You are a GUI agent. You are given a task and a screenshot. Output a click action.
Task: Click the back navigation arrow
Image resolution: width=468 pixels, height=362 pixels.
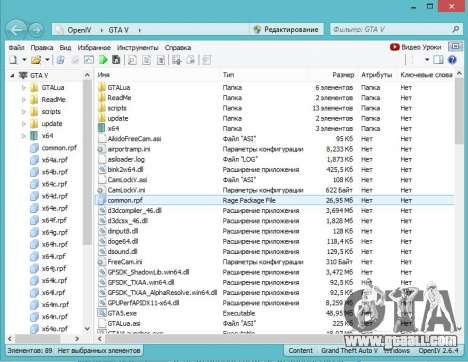[16, 29]
